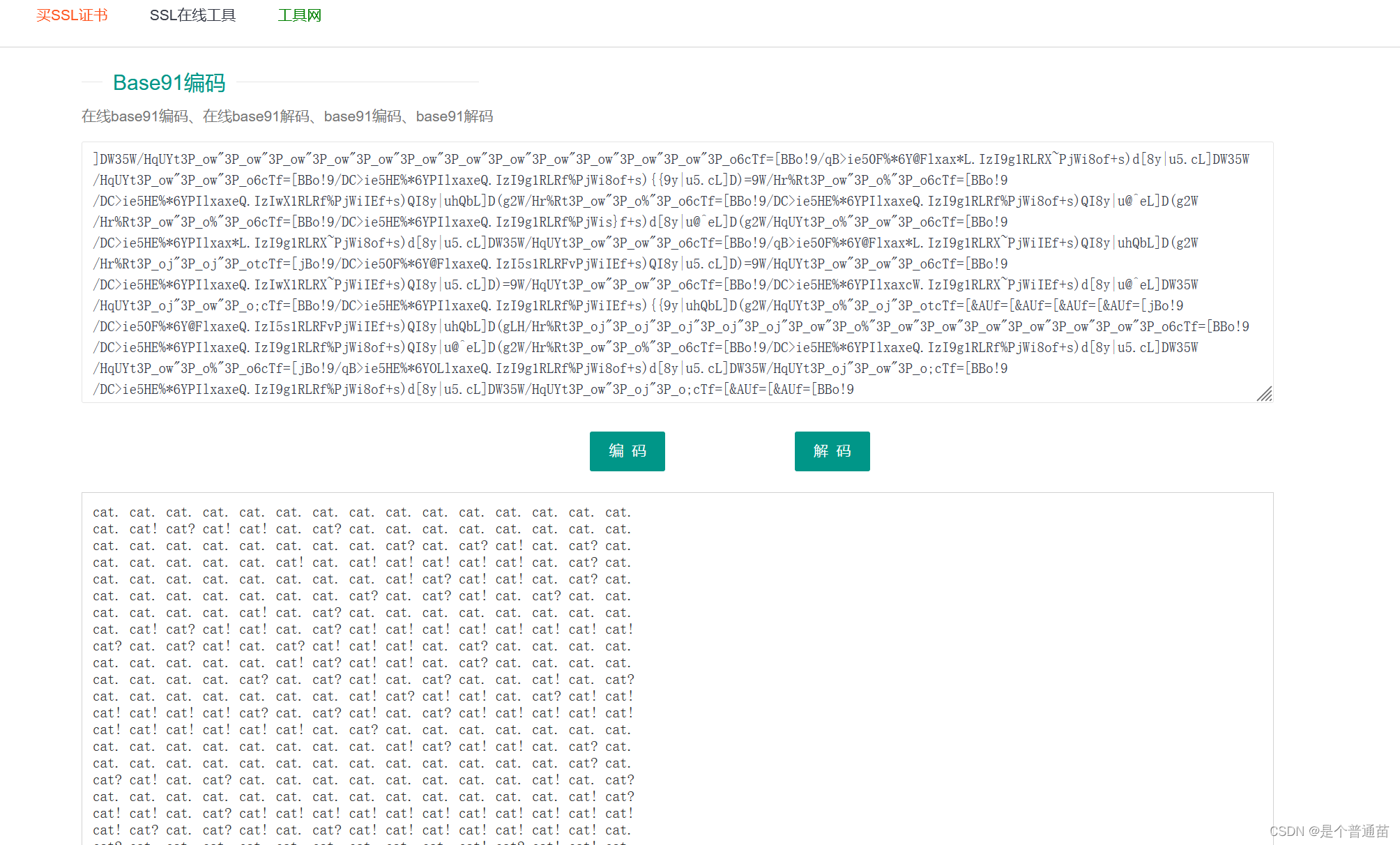This screenshot has height=845, width=1400.
Task: Click output row starting cat? cat. cat? cat!
Action: click(361, 647)
